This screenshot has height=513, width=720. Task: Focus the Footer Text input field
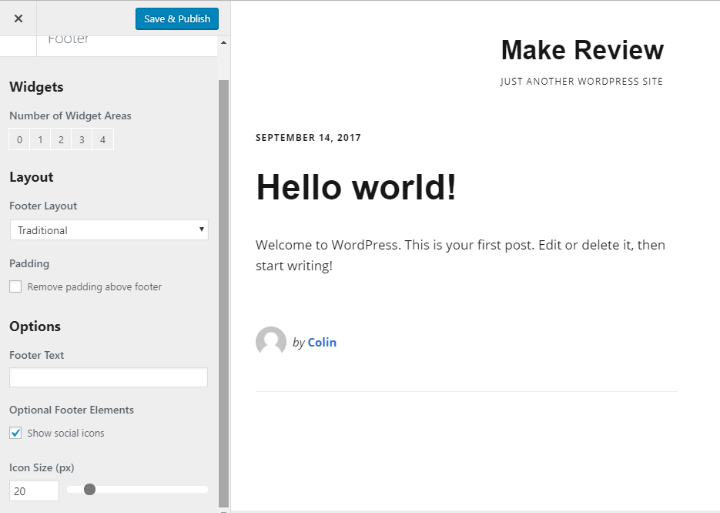108,377
